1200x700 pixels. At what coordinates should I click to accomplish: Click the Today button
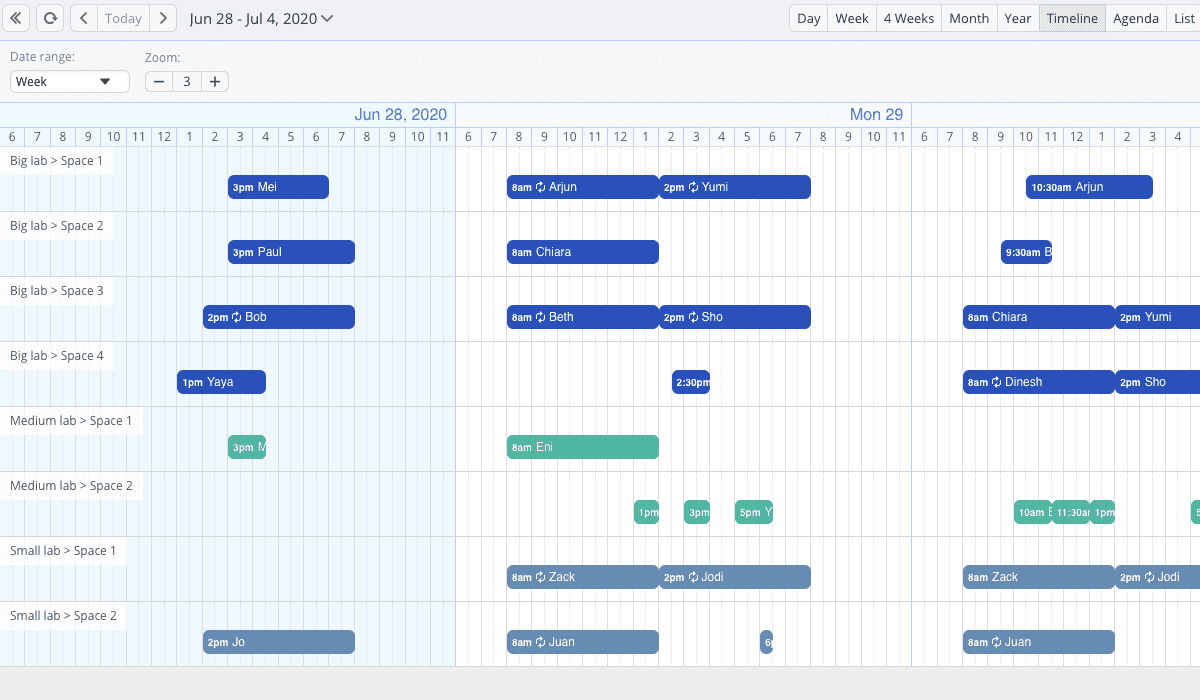coord(123,18)
